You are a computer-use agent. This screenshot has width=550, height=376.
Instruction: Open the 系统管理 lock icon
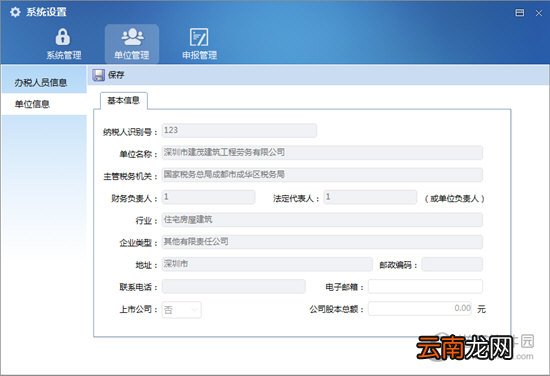pyautogui.click(x=63, y=36)
